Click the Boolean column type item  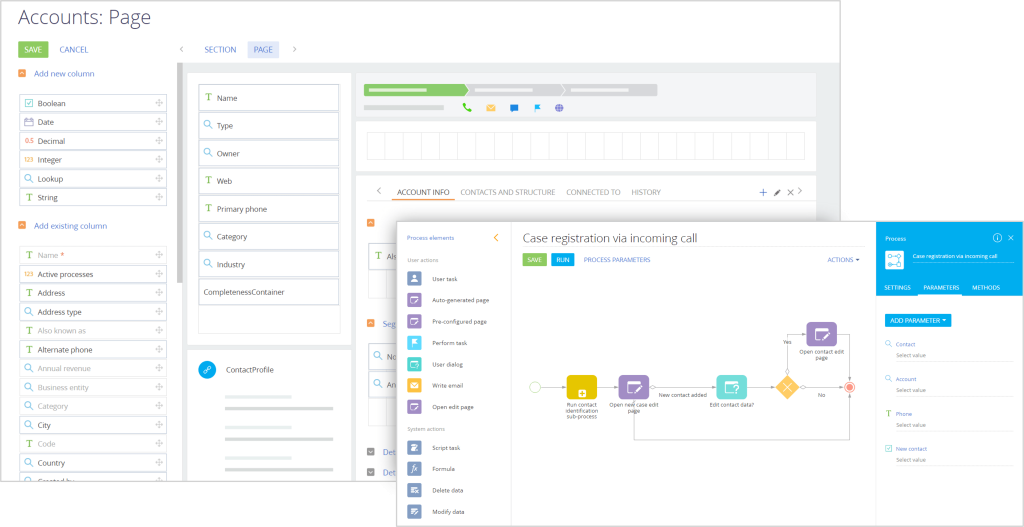(93, 103)
